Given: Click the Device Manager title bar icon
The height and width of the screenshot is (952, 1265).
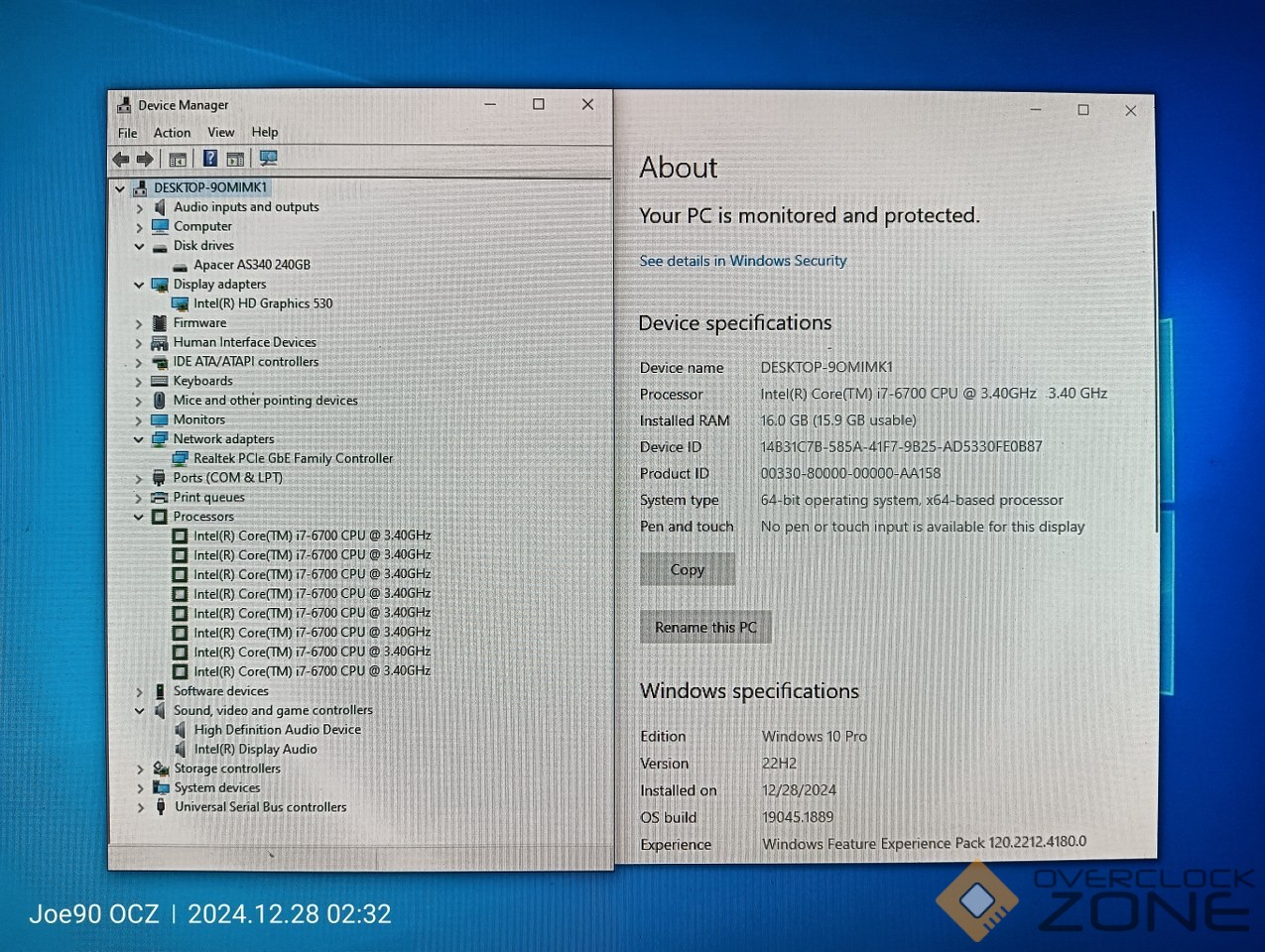Looking at the screenshot, I should click(124, 104).
